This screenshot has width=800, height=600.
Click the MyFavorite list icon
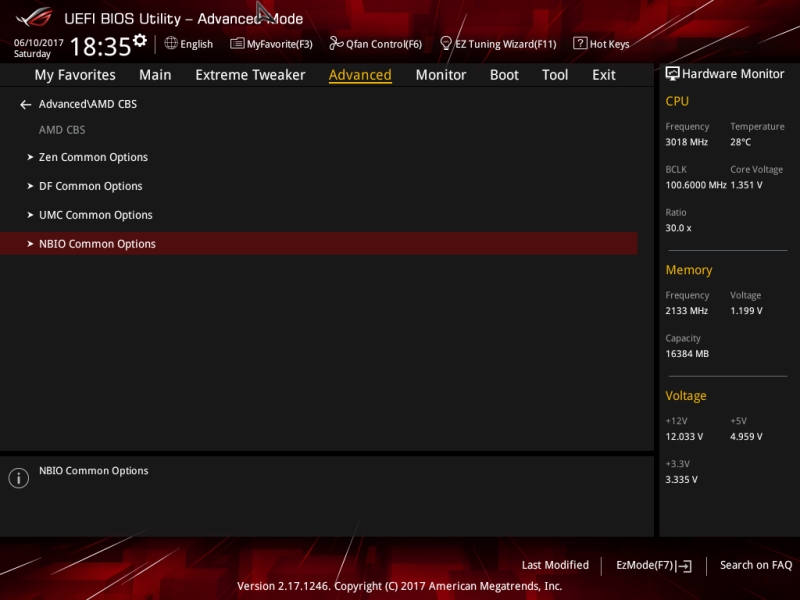pos(237,43)
